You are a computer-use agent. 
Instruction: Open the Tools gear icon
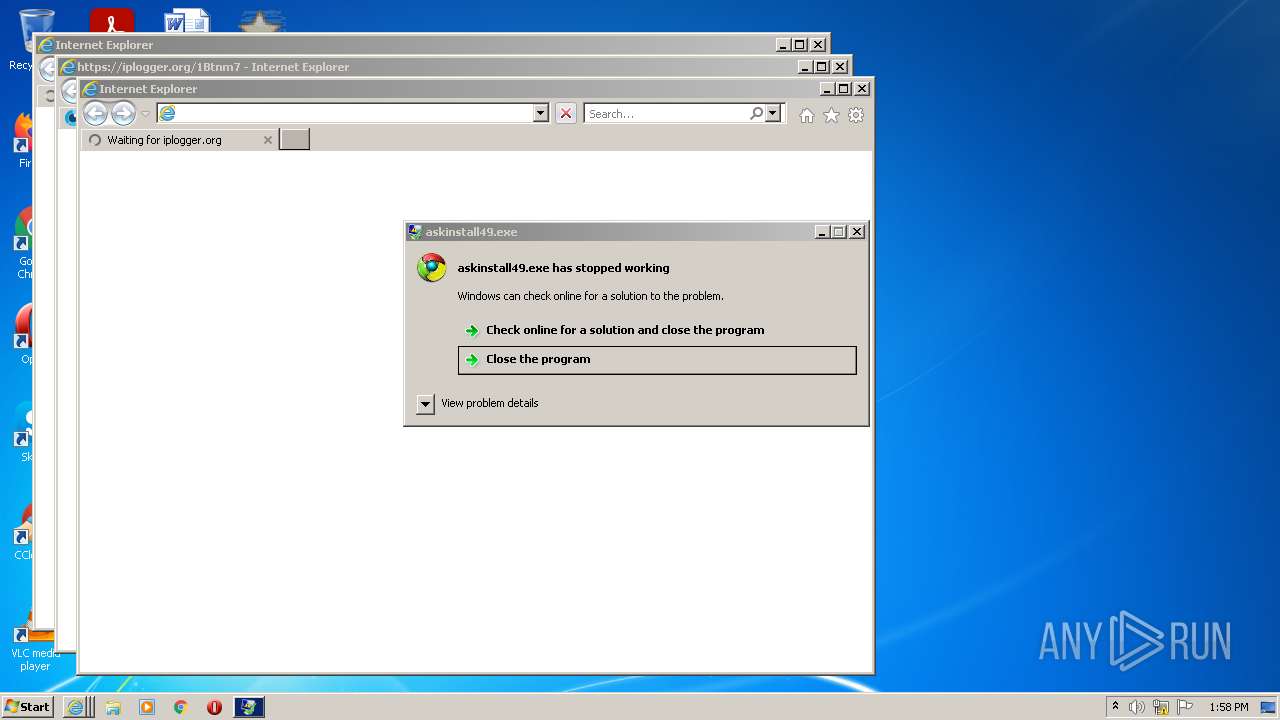point(856,115)
